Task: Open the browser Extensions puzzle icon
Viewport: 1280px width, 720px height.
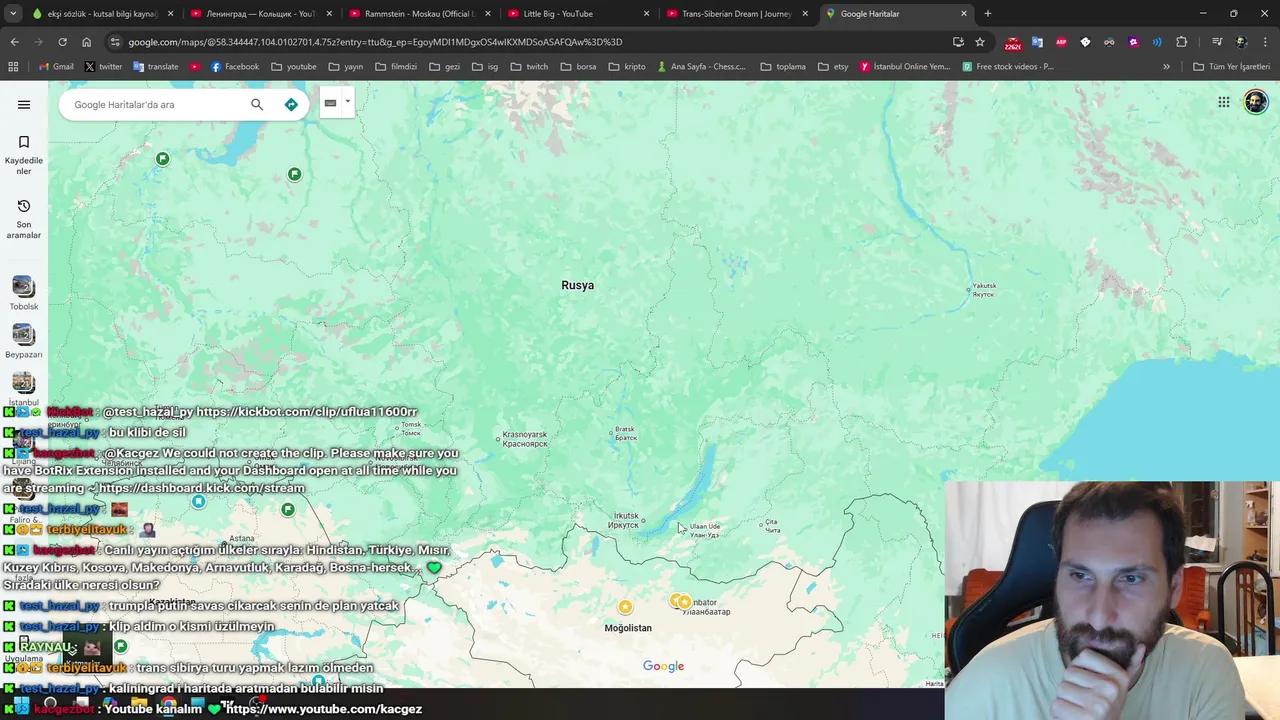Action: coord(1181,42)
